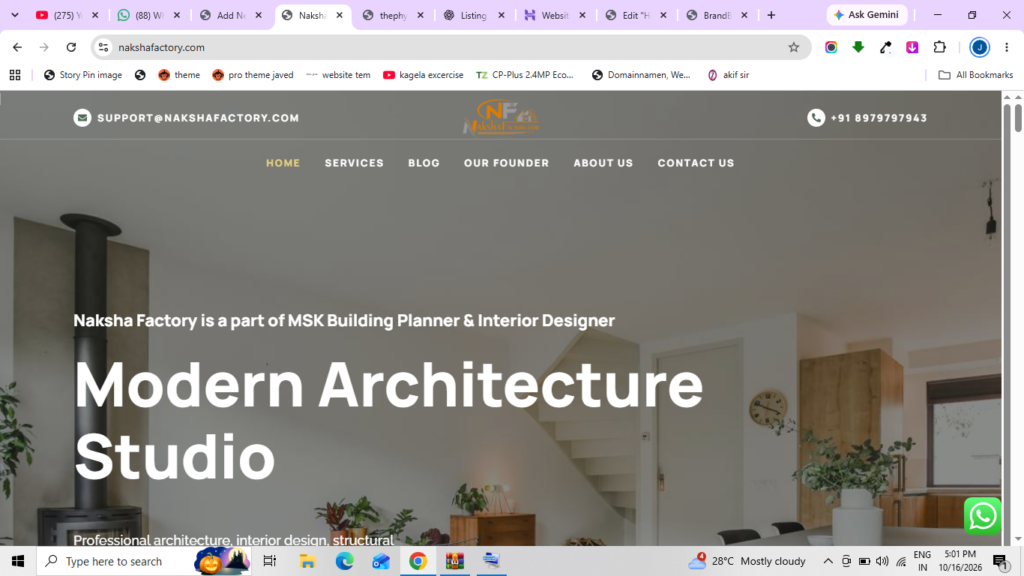The image size is (1024, 576).
Task: Open the pink downloader extension icon
Action: [x=912, y=47]
